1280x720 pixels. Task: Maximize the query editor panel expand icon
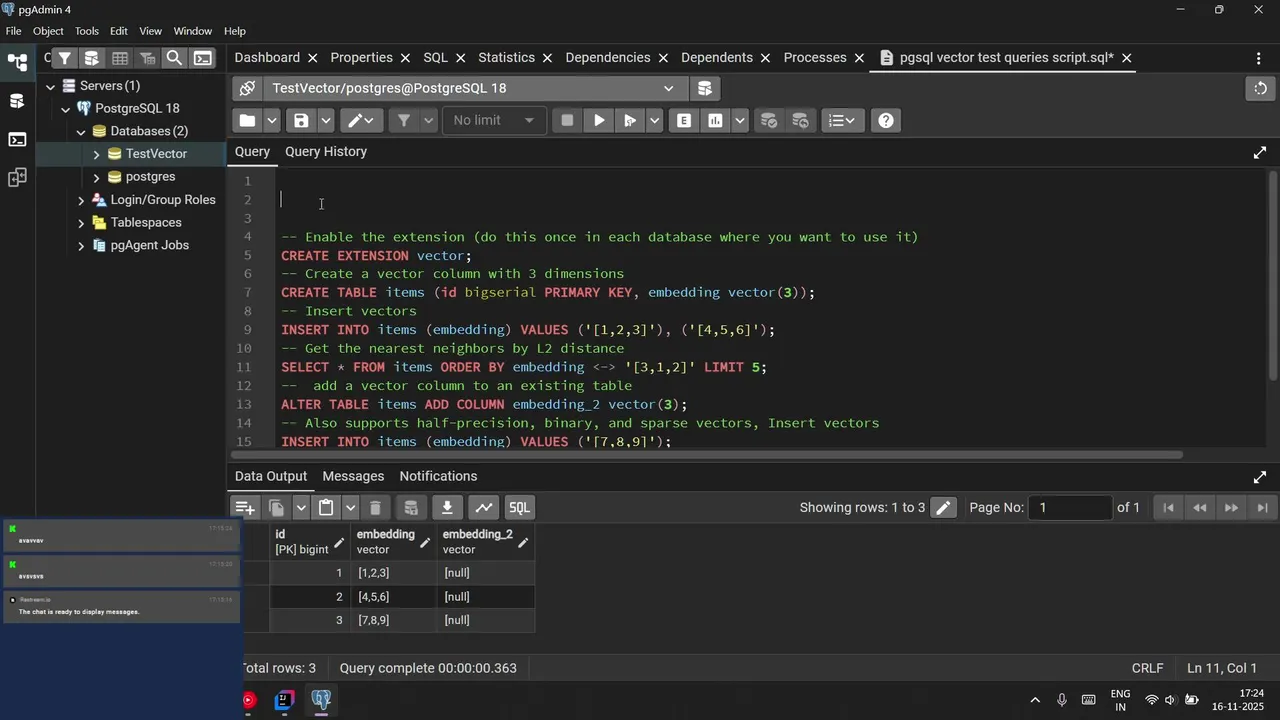(x=1260, y=153)
